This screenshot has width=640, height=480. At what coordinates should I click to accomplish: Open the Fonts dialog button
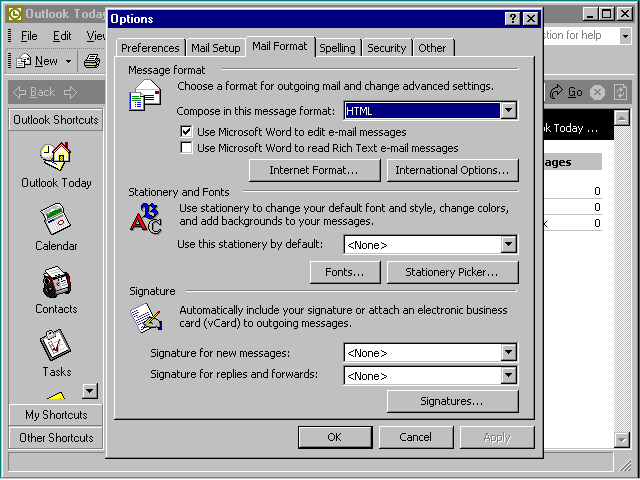pos(345,272)
